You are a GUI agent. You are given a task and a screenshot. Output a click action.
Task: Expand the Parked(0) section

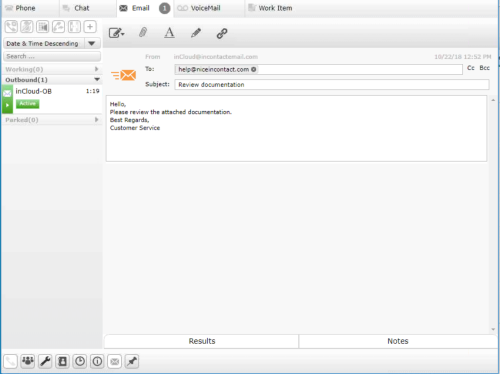[52, 120]
